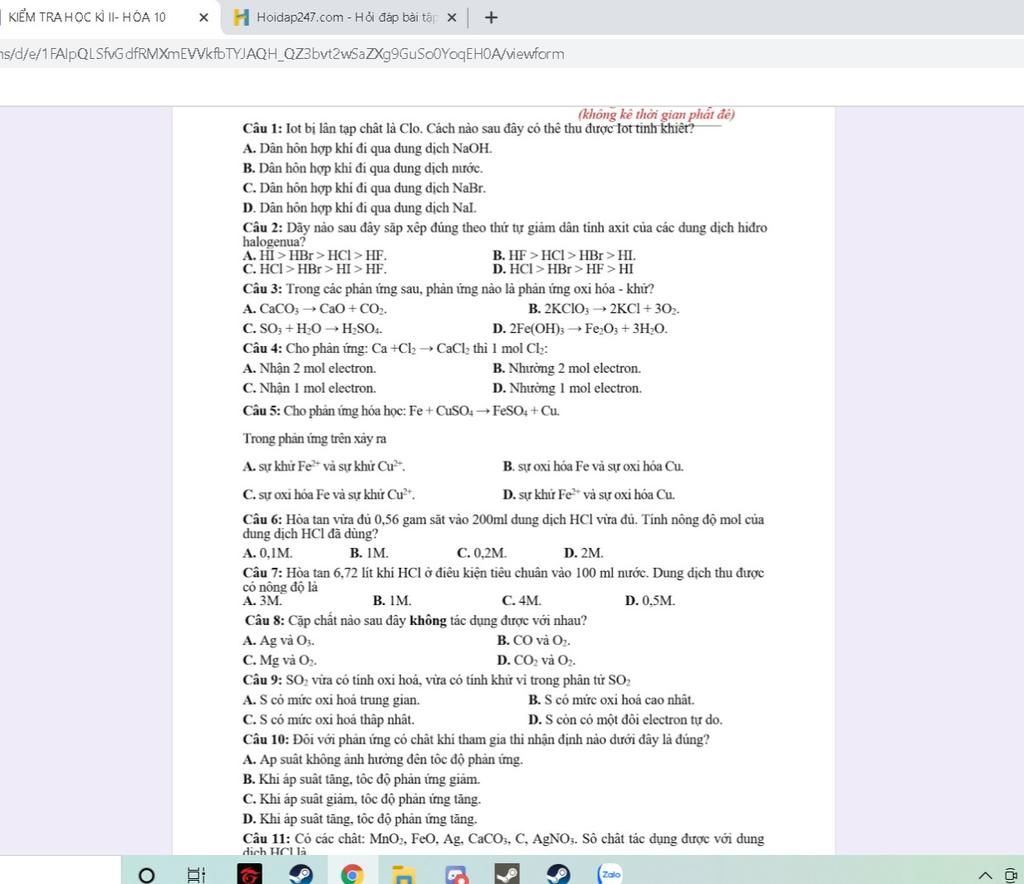Click the Hoidap247 tab favicon

click(241, 18)
